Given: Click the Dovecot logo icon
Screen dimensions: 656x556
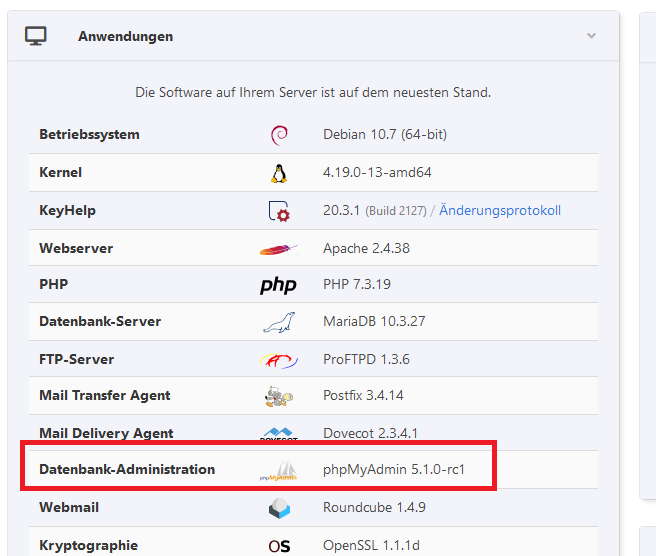Looking at the screenshot, I should pos(279,434).
